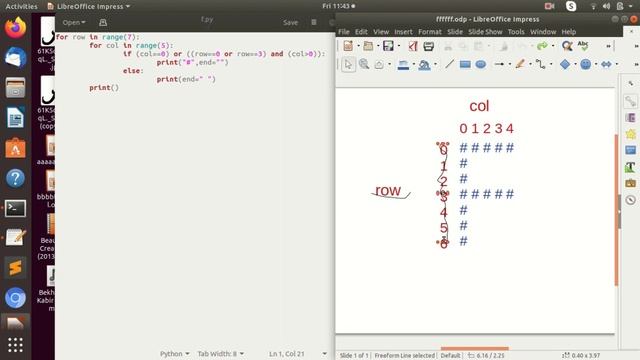This screenshot has height=360, width=640.
Task: Expand the Open file dropdown arrow
Action: pyautogui.click(x=378, y=46)
